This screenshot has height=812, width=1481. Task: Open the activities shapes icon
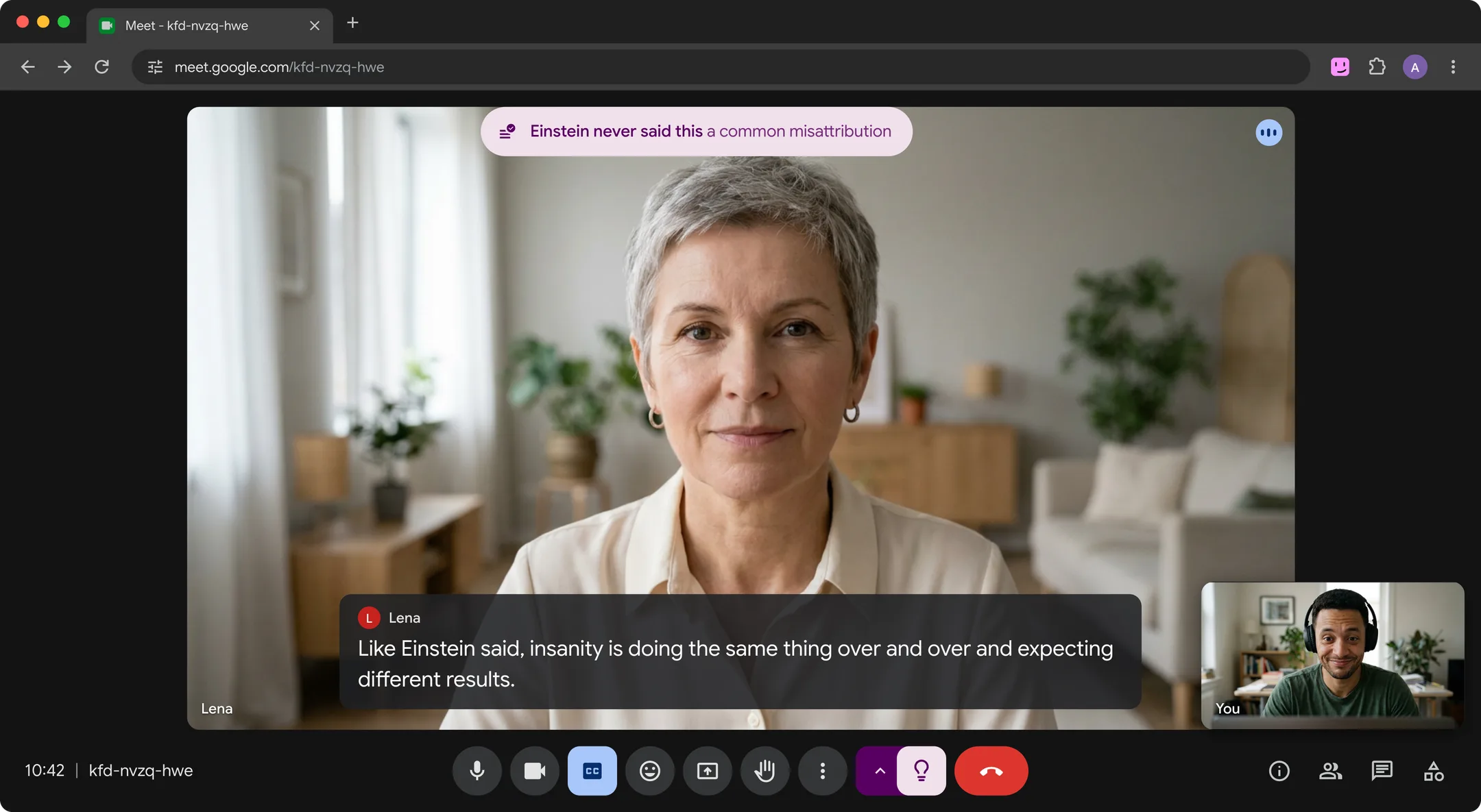coord(1434,771)
